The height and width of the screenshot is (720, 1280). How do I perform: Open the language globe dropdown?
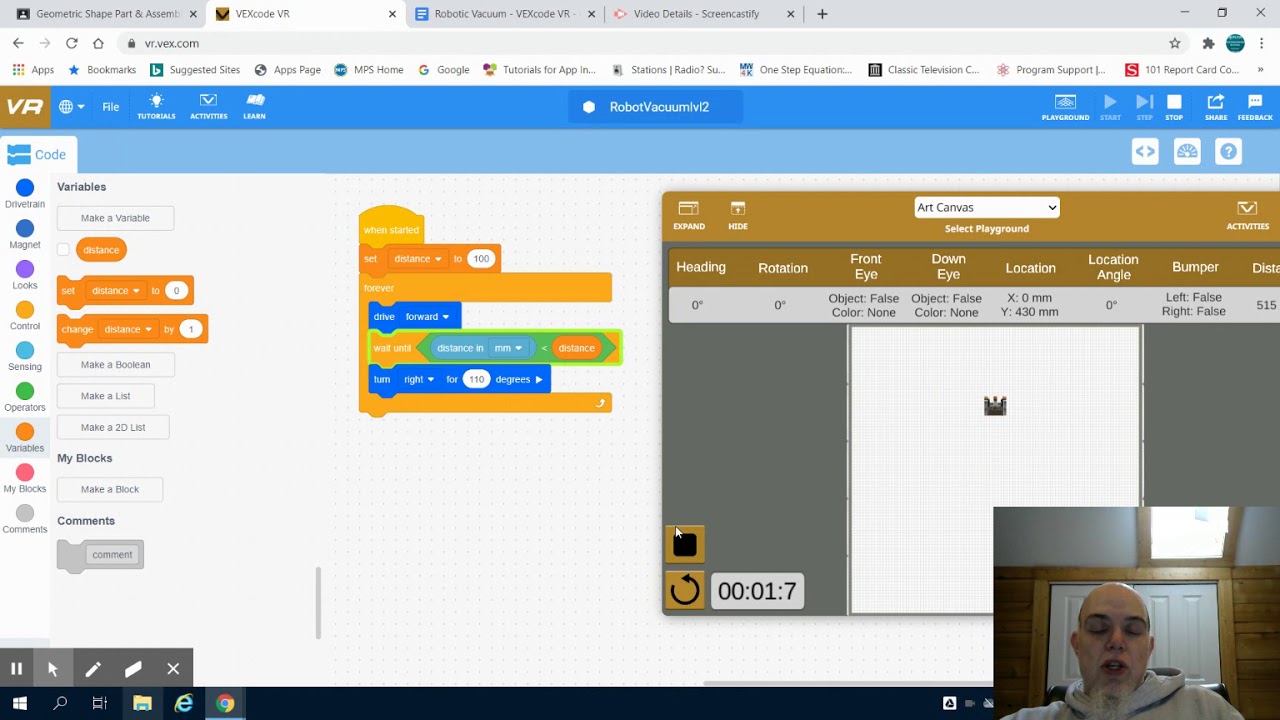[71, 107]
